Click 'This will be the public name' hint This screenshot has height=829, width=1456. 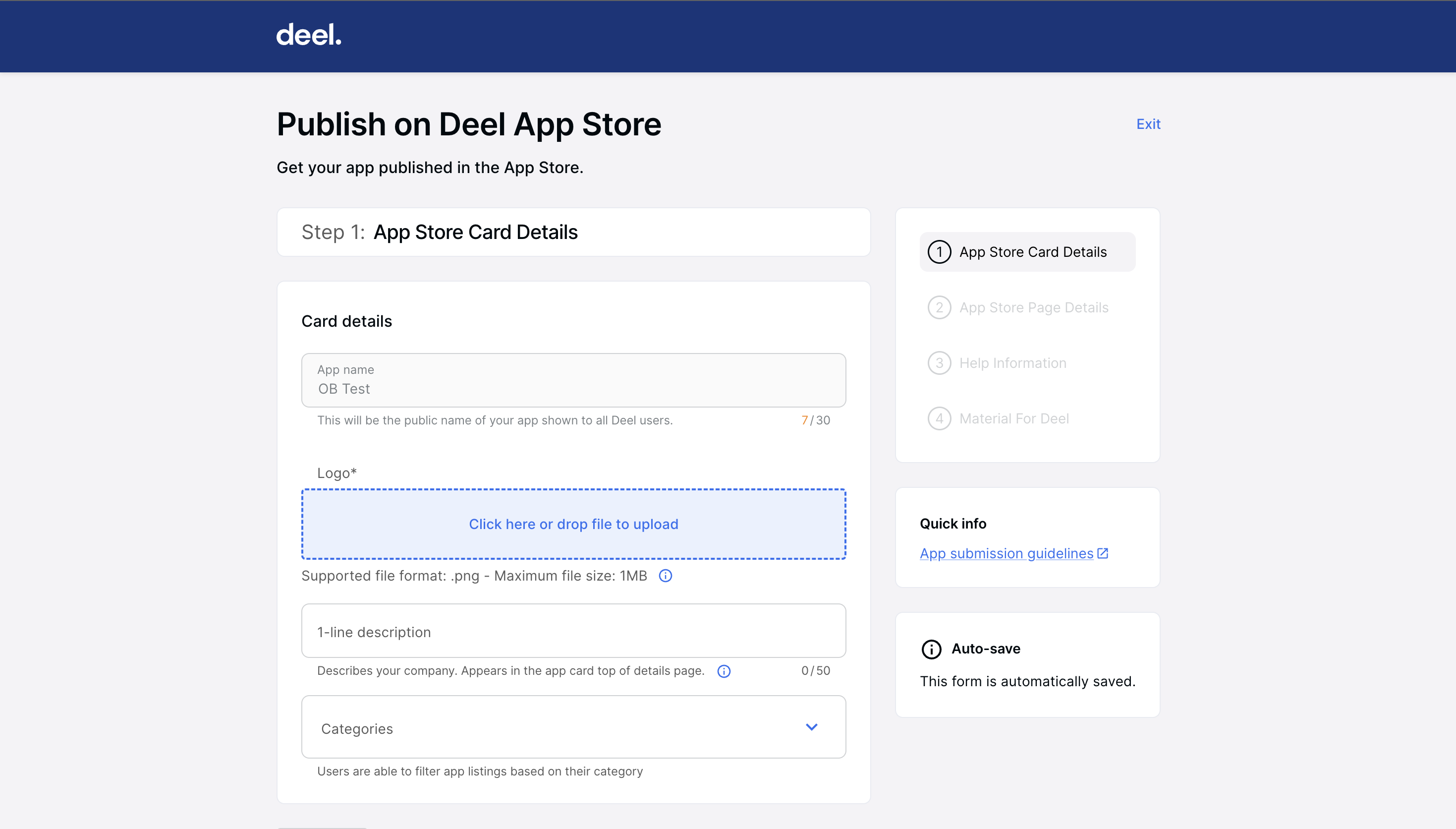point(495,420)
